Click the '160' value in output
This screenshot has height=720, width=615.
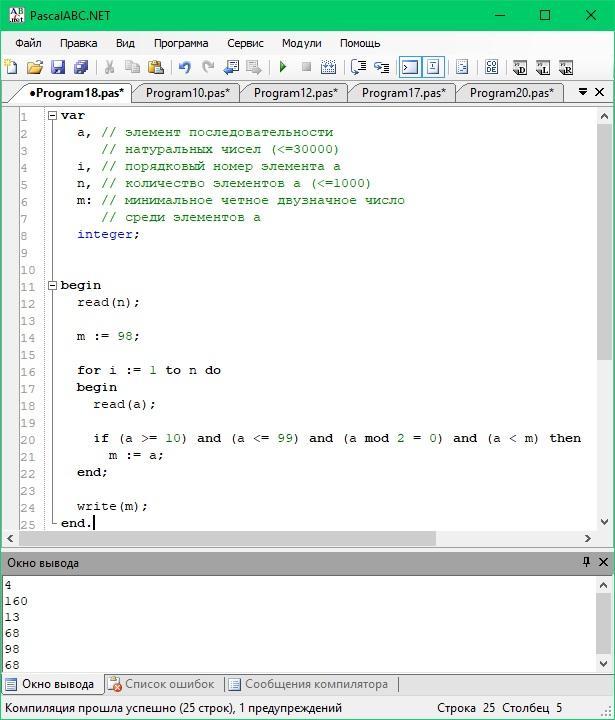coord(16,601)
